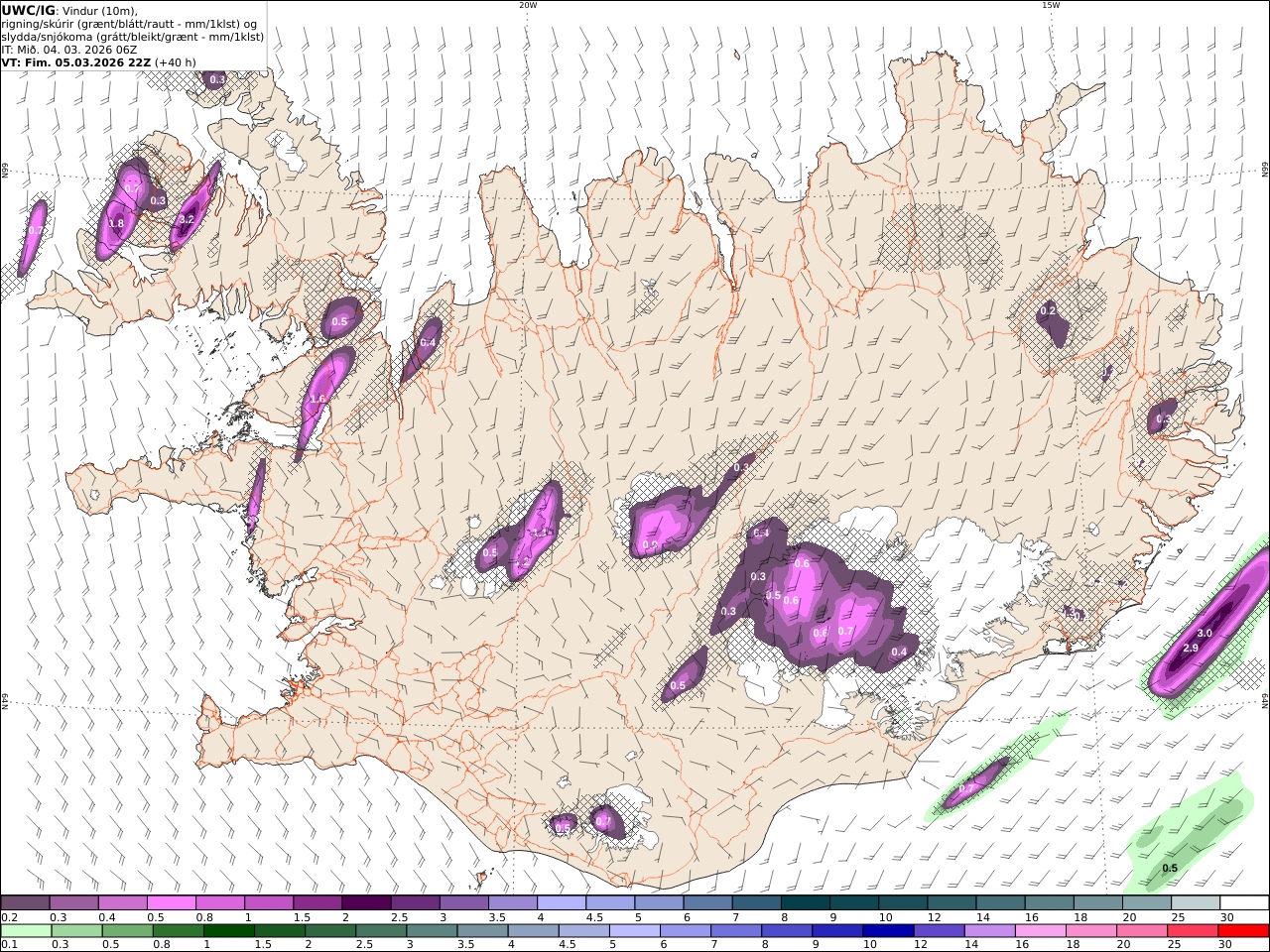Click the bright magenta 0.5 snow legend swatch
Image resolution: width=1270 pixels, height=952 pixels.
coord(171,902)
